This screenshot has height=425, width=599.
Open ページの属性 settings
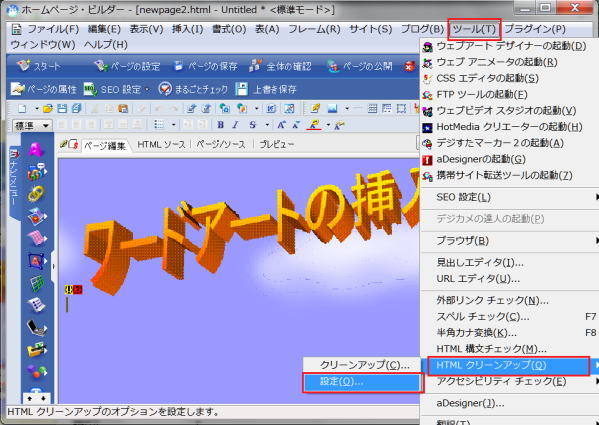click(43, 89)
